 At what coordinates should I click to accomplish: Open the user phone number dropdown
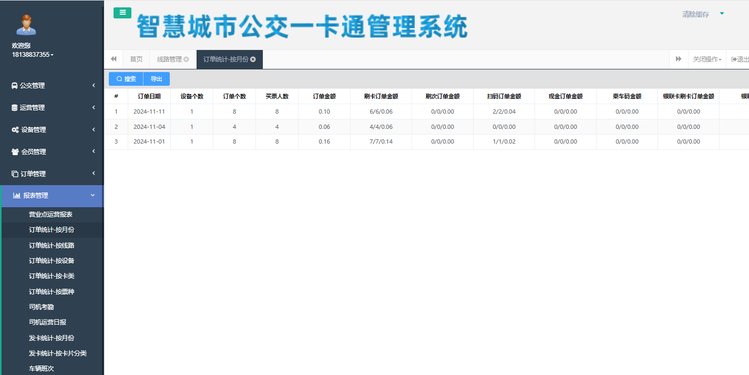[32, 54]
